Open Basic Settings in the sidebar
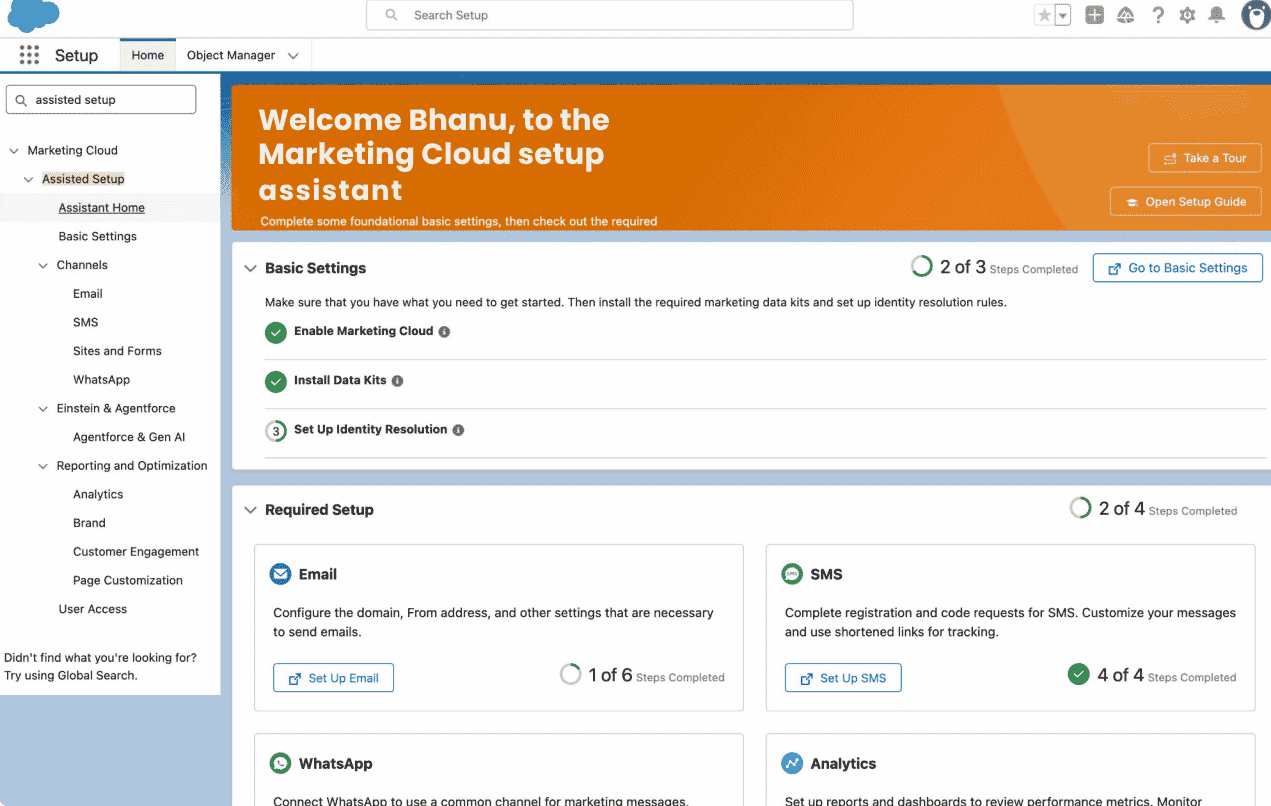The image size is (1271, 806). click(98, 237)
